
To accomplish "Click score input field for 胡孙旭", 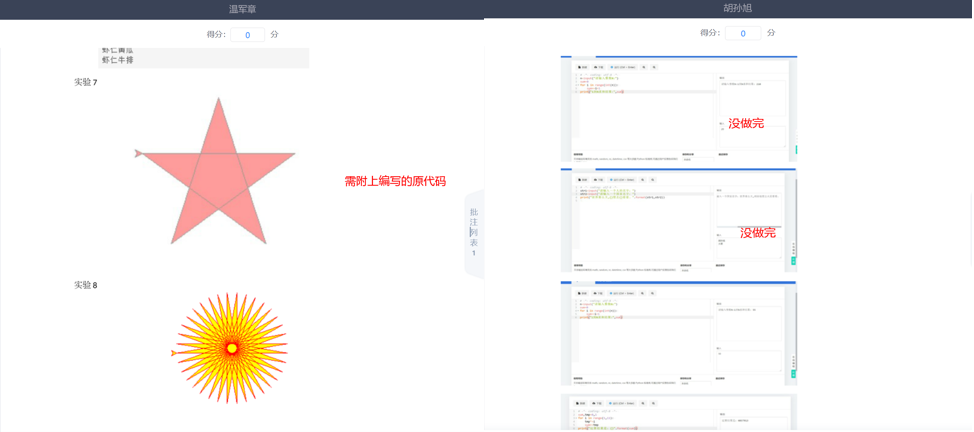I will [x=742, y=34].
